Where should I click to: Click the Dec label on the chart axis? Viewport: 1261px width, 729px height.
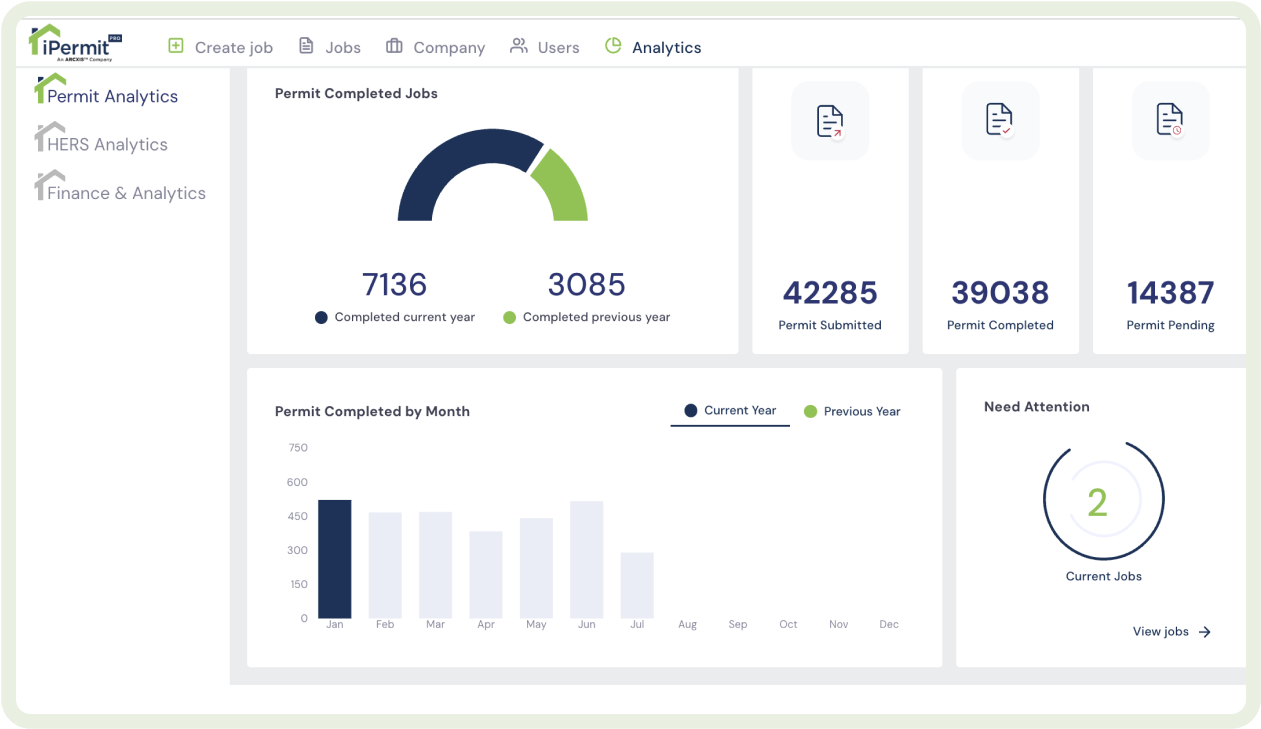click(889, 624)
